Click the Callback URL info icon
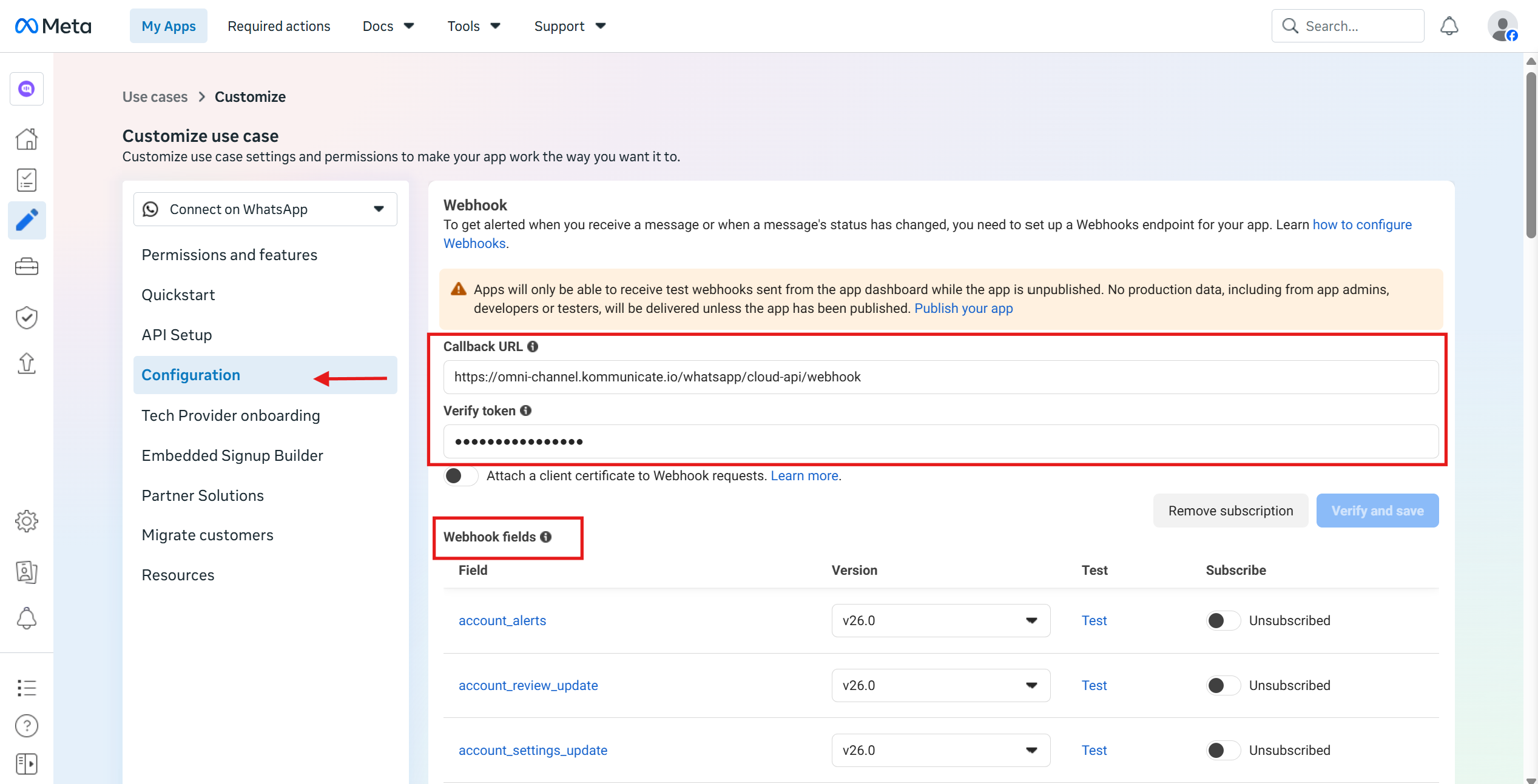Image resolution: width=1538 pixels, height=784 pixels. 533,346
